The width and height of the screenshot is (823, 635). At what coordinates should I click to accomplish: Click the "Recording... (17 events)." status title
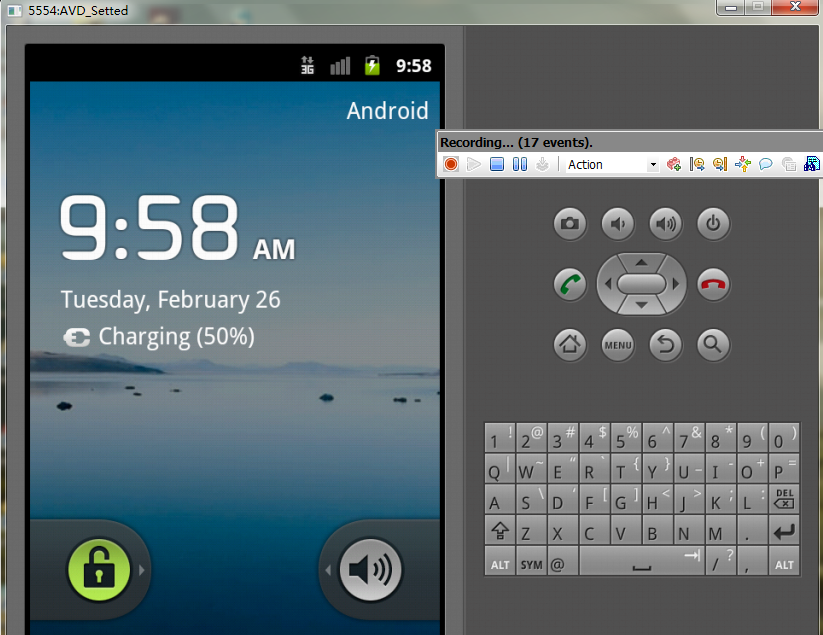click(516, 142)
